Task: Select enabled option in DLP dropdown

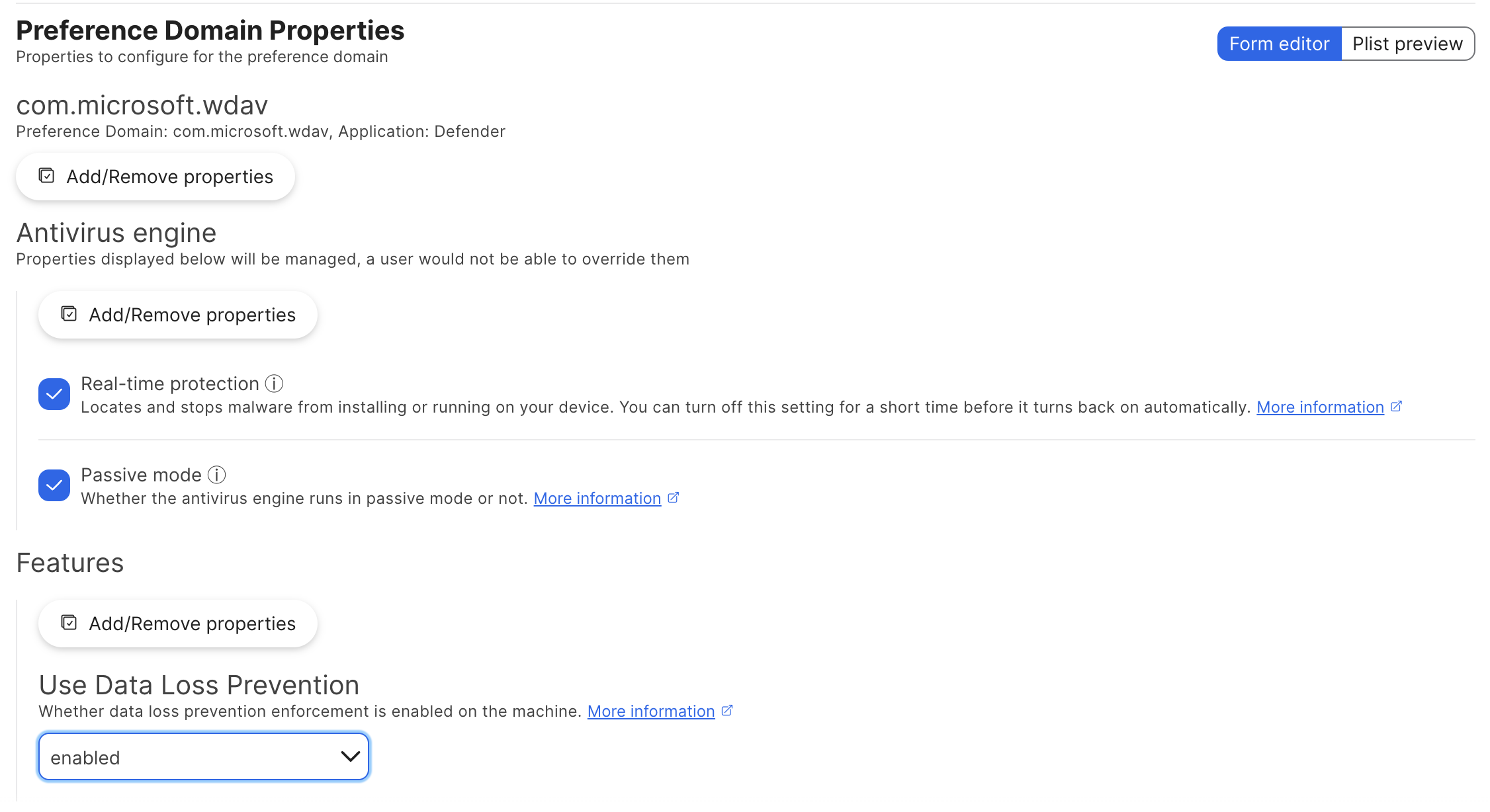Action: coord(205,756)
